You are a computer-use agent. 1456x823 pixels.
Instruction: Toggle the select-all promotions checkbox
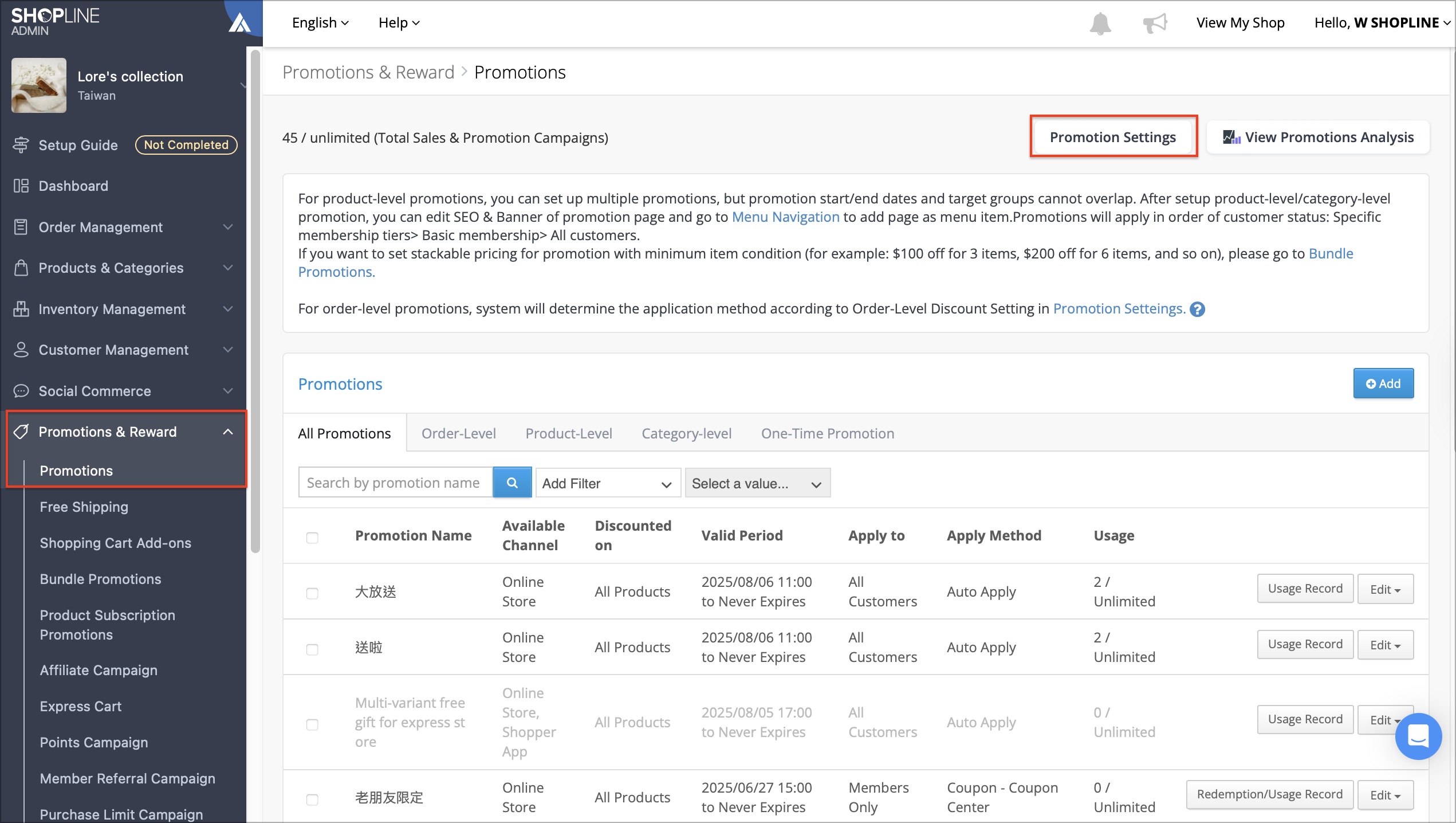[312, 538]
